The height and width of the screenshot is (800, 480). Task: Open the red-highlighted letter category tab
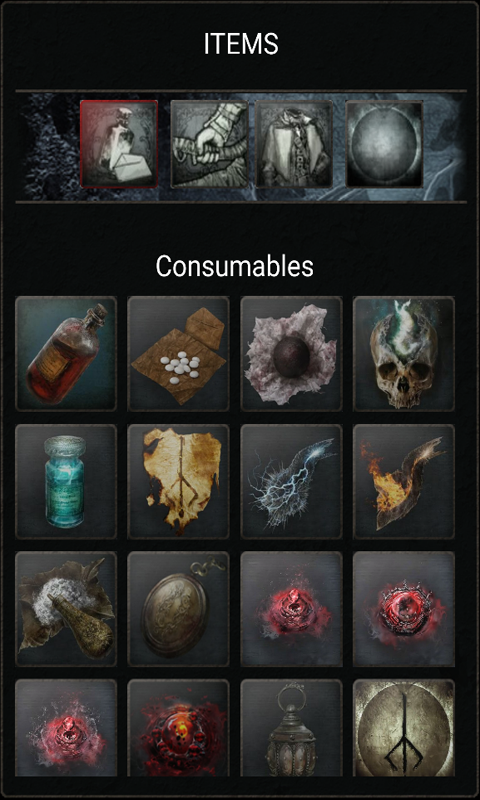pyautogui.click(x=119, y=144)
